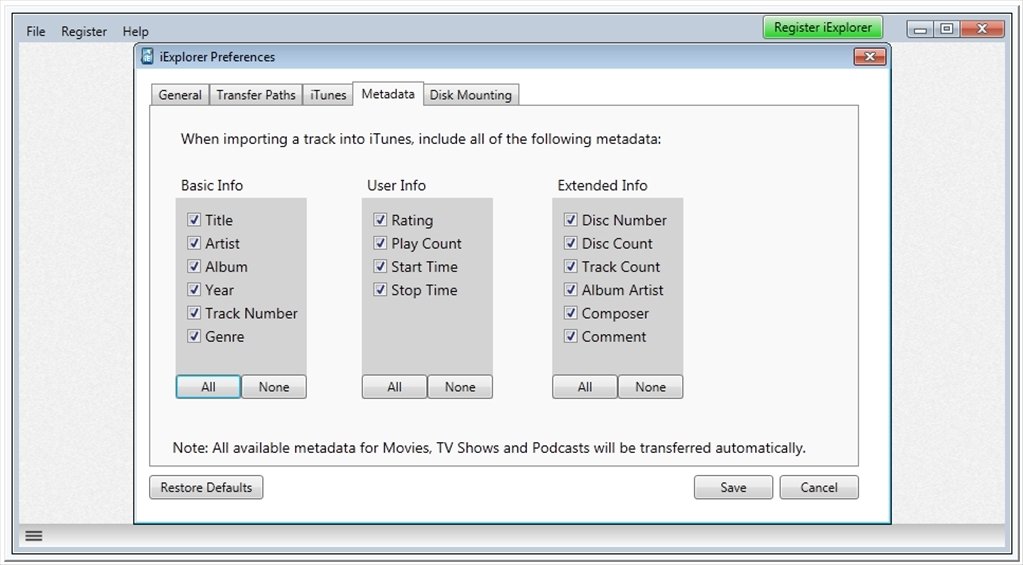Image resolution: width=1023 pixels, height=565 pixels.
Task: Uncheck Track Number
Action: click(194, 313)
